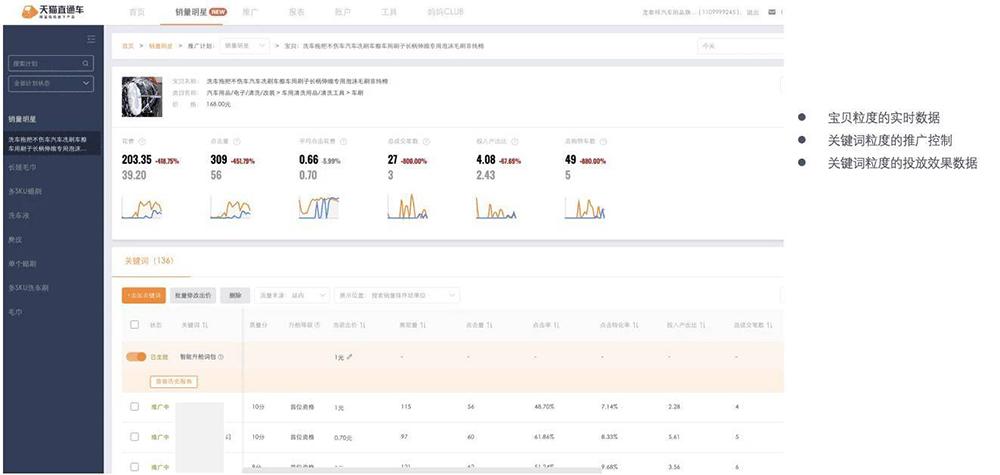Expand the 推广计划 breadcrumb dropdown
The width and height of the screenshot is (1000, 475).
[x=246, y=46]
